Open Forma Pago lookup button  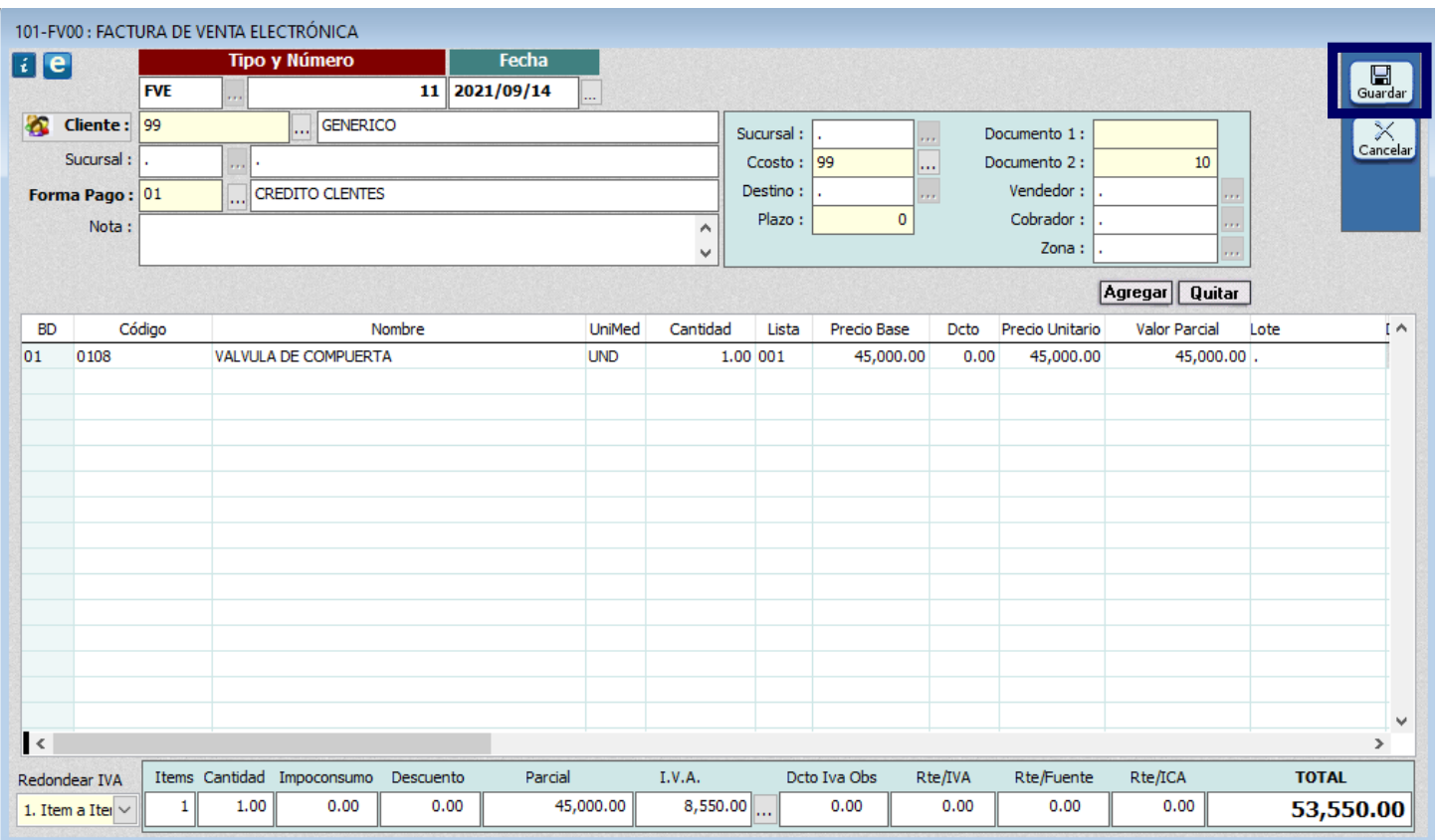click(x=237, y=196)
